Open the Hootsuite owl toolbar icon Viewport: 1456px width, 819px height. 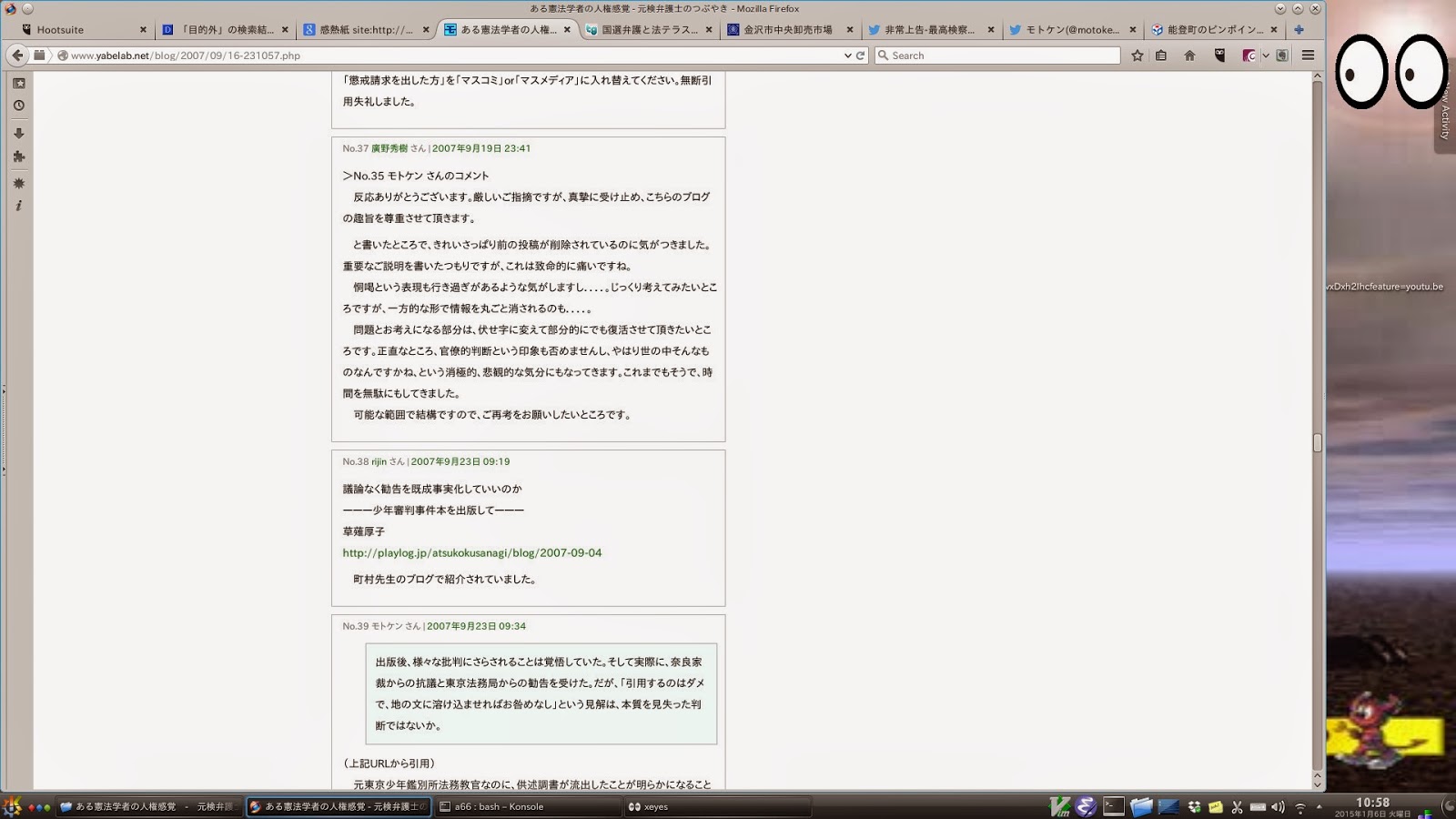(x=1220, y=56)
